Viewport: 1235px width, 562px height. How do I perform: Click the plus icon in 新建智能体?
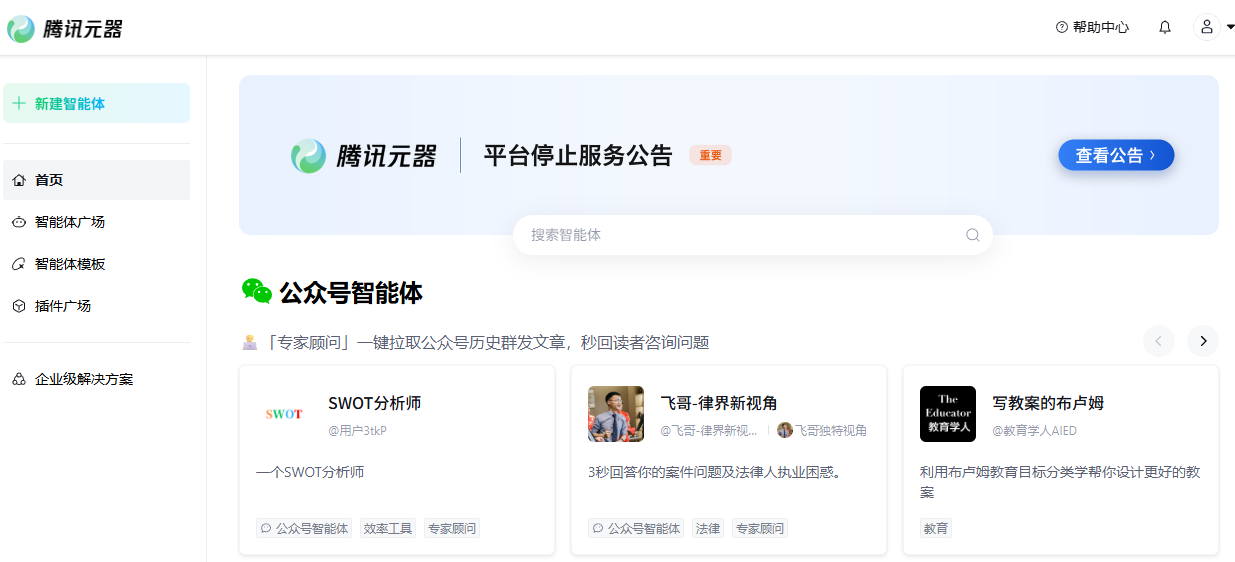click(19, 103)
